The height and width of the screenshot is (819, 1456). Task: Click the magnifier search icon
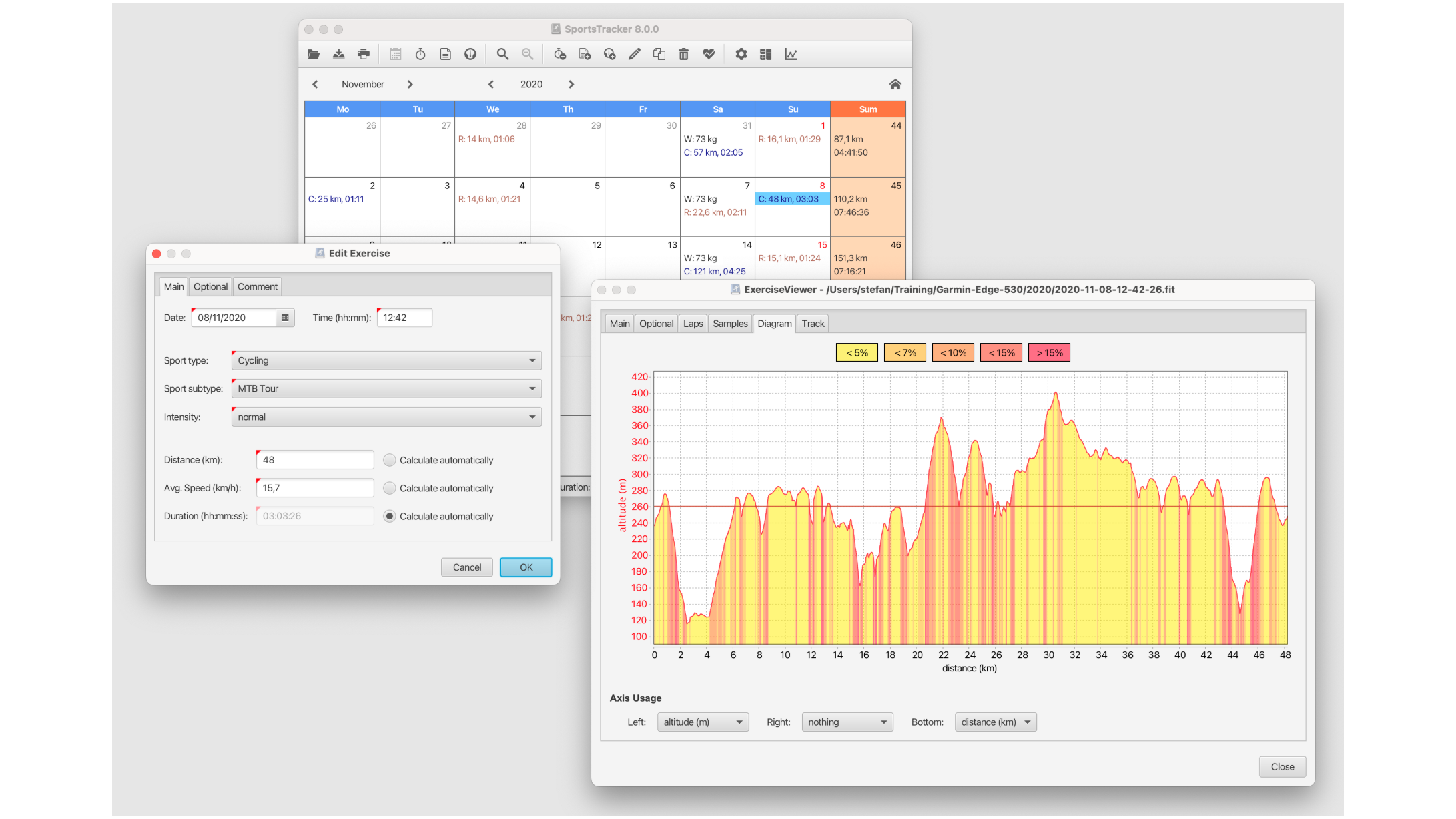pyautogui.click(x=502, y=55)
